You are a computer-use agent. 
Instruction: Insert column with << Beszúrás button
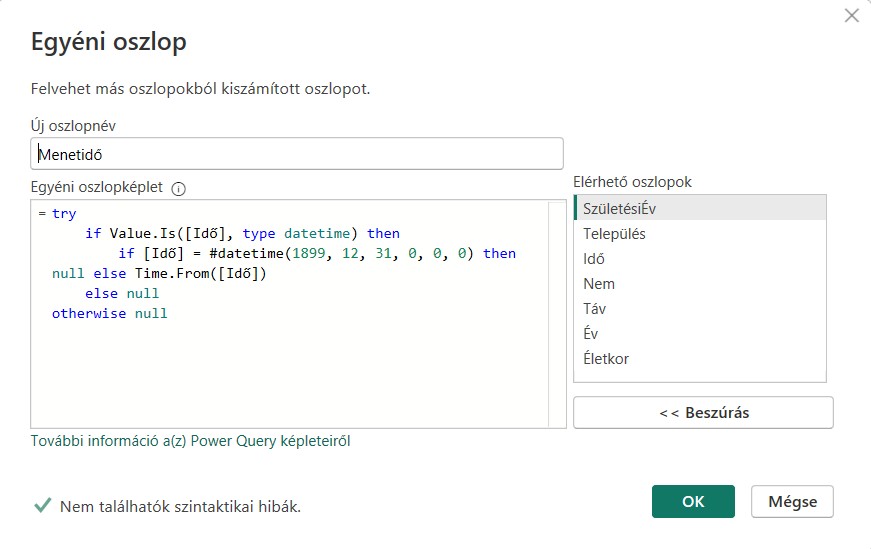pos(703,412)
